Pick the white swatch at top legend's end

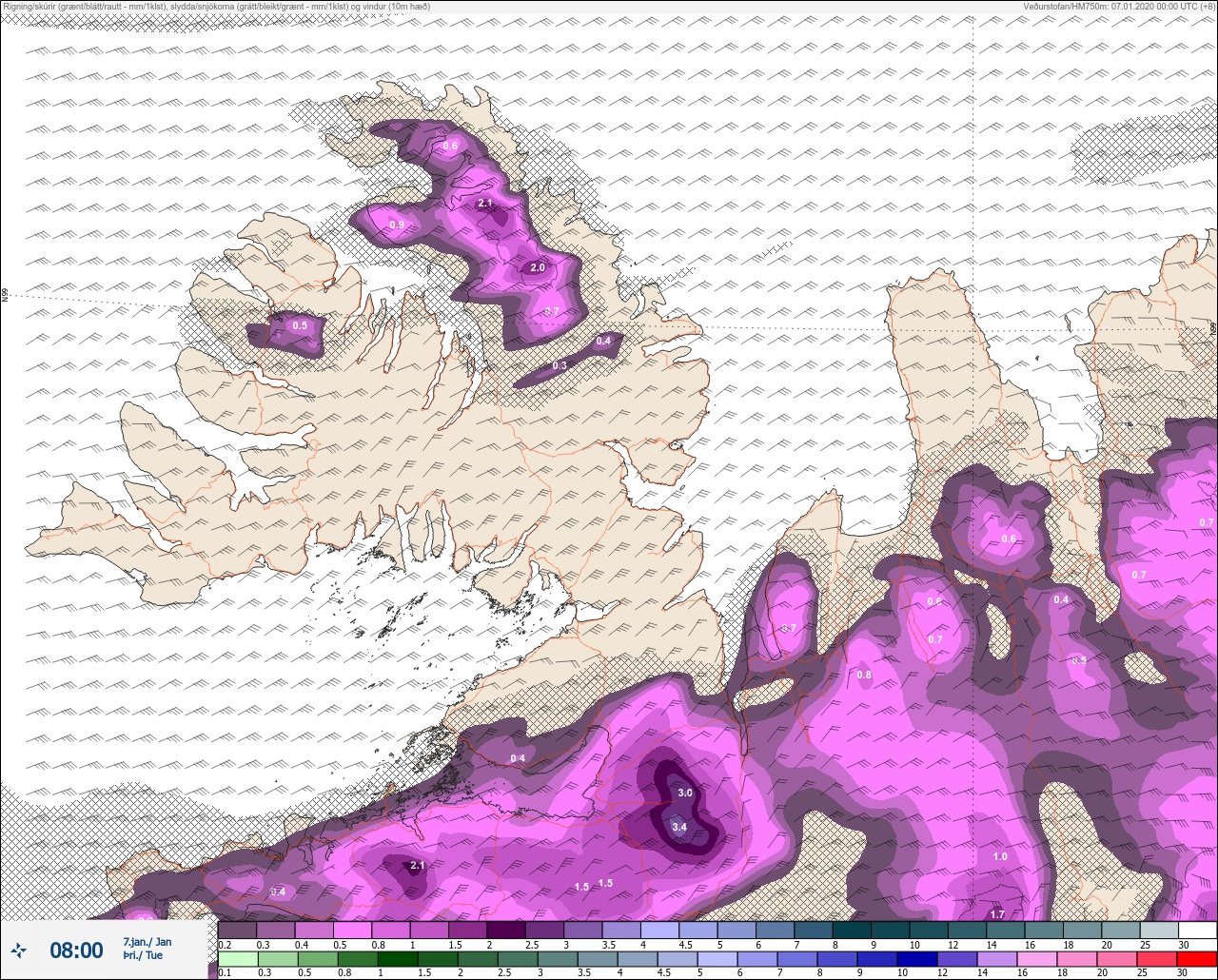[1197, 930]
